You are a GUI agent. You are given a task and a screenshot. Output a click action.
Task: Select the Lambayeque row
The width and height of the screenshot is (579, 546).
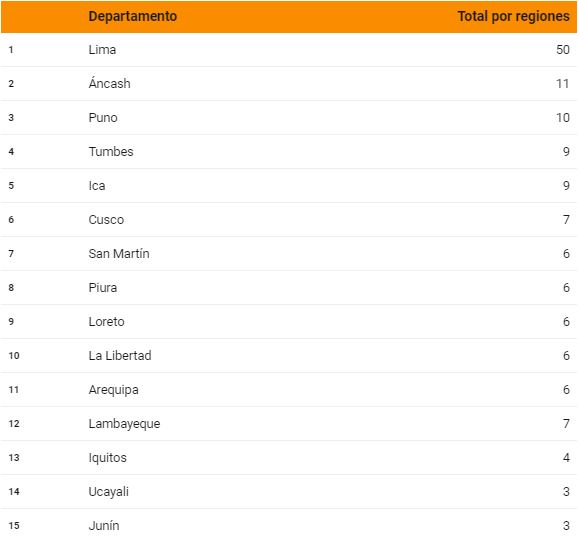tap(288, 423)
